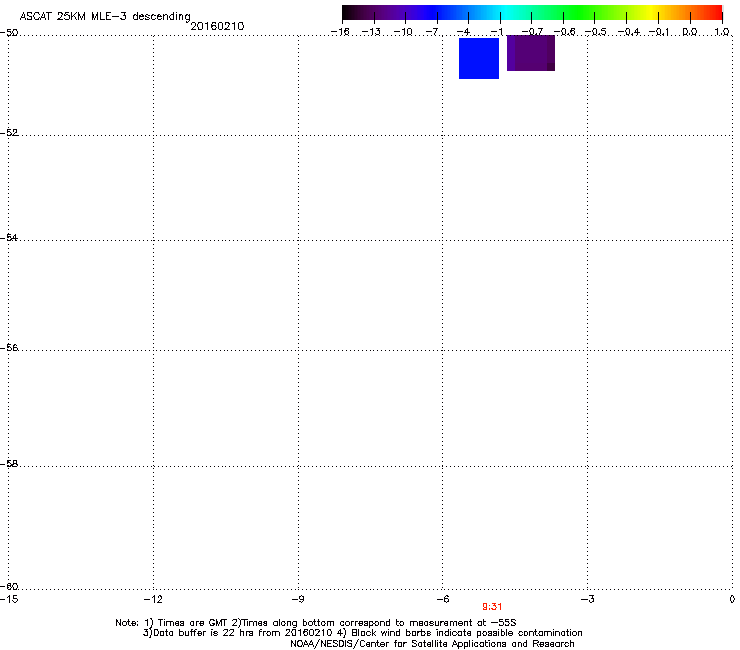Click the -13 label on color scale
This screenshot has width=740, height=650.
371,32
